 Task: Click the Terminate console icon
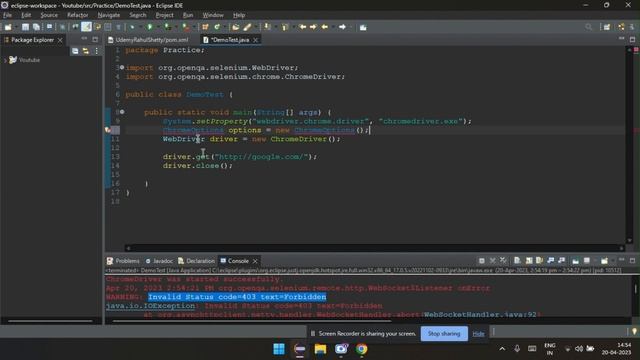482,260
